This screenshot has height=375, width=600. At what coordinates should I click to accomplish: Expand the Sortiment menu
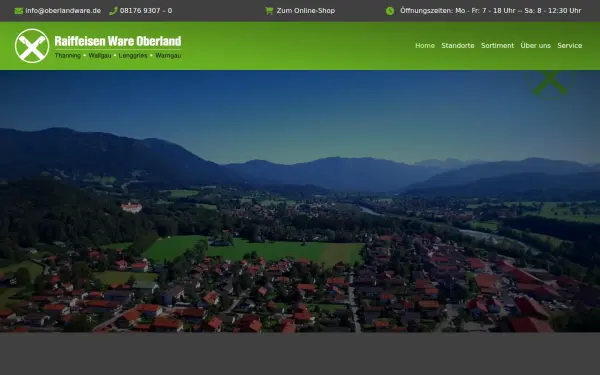pyautogui.click(x=497, y=46)
